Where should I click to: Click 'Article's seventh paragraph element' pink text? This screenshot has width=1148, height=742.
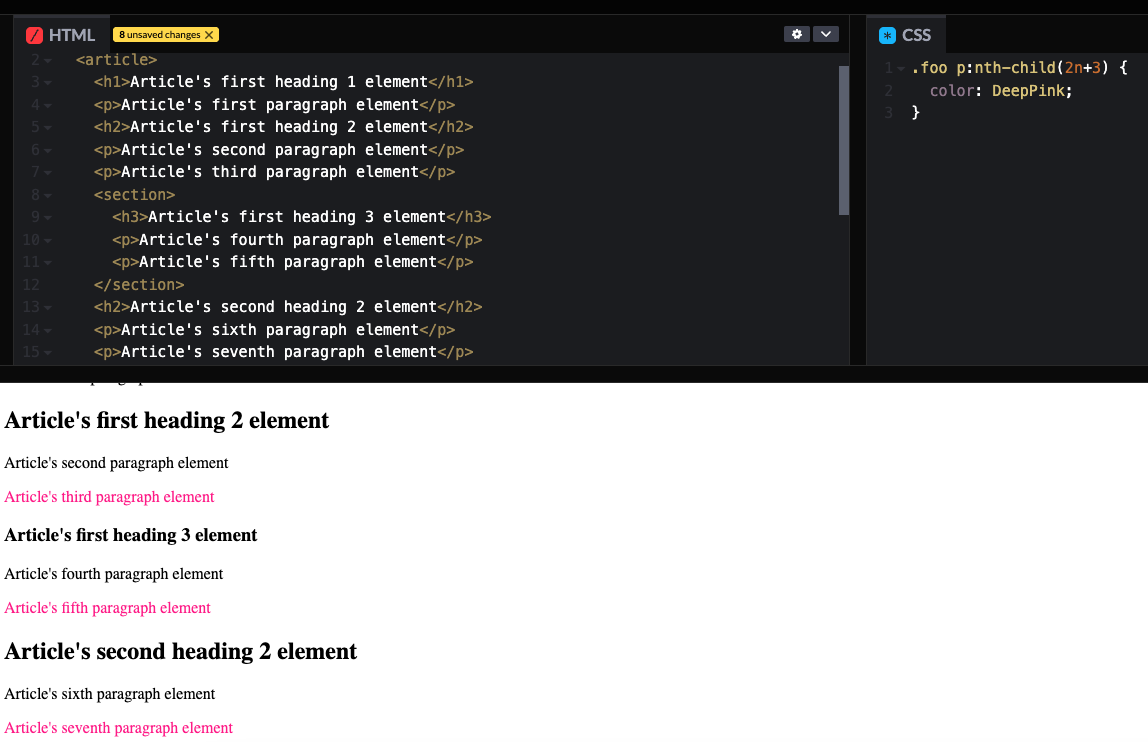point(118,727)
